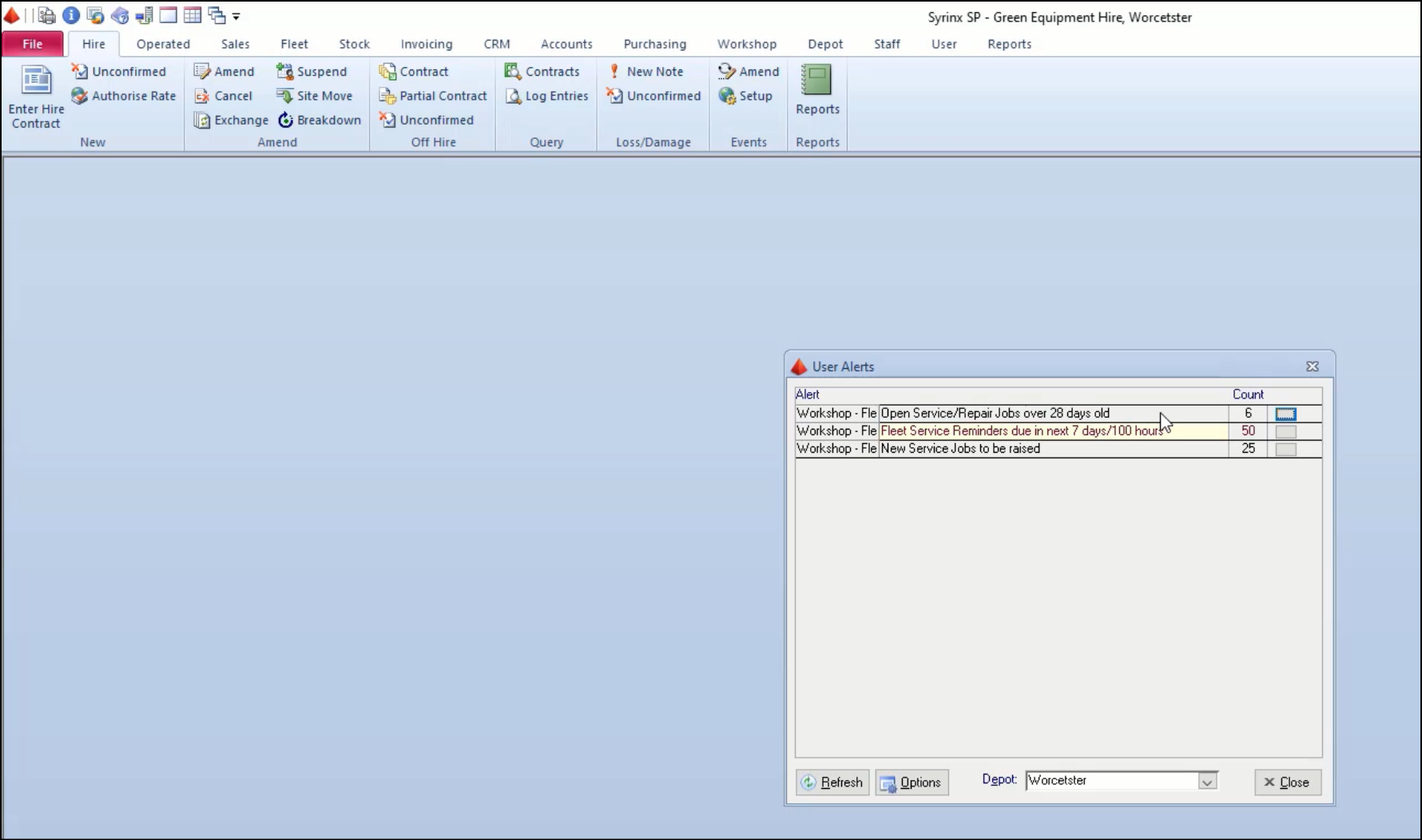Open Log Entries query
Image resolution: width=1422 pixels, height=840 pixels.
point(514,96)
